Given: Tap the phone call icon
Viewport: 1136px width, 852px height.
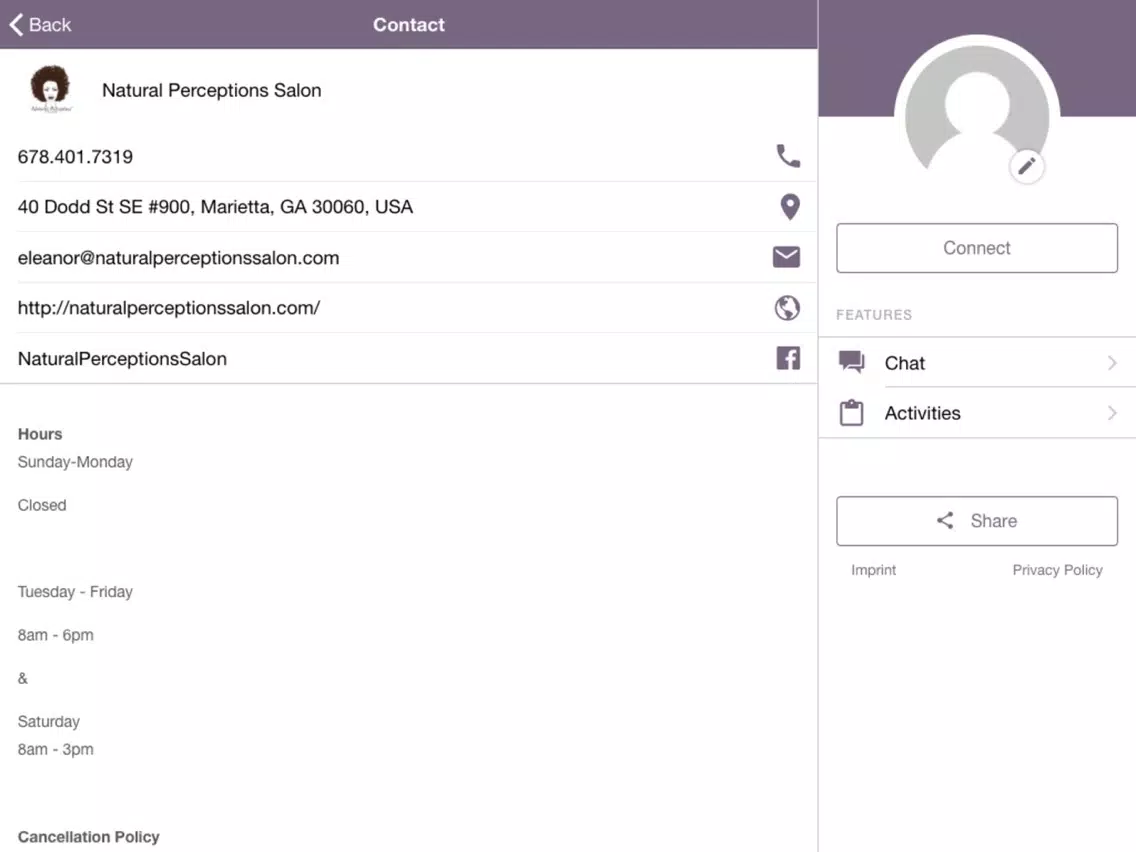Looking at the screenshot, I should pos(788,156).
